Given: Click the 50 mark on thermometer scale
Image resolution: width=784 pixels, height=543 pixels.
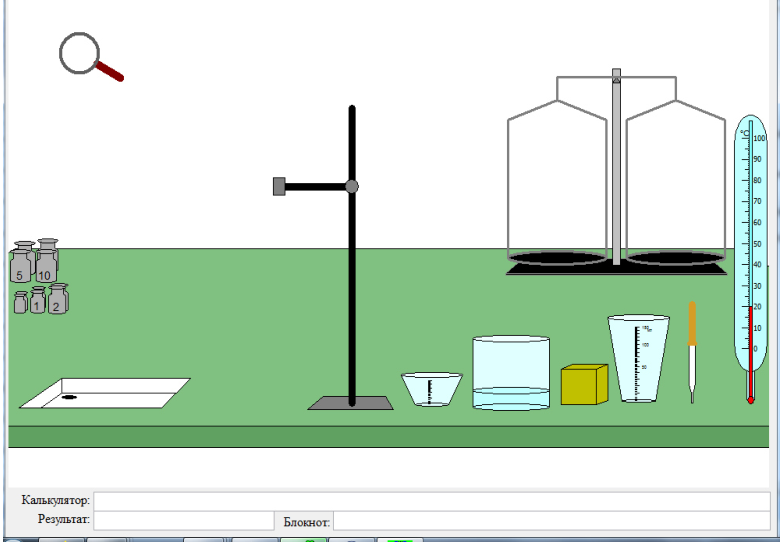Looking at the screenshot, I should tap(758, 244).
